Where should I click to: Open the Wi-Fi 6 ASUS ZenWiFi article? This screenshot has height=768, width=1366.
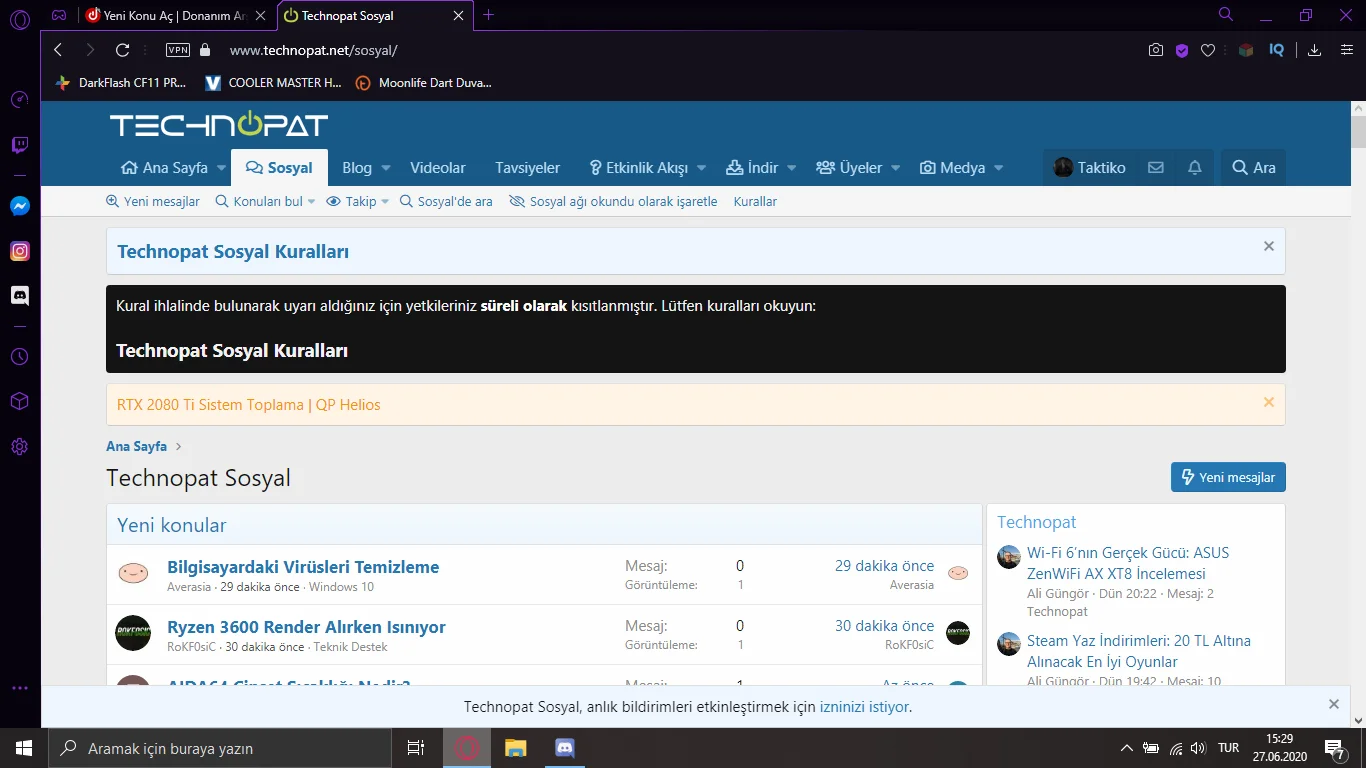click(1128, 563)
